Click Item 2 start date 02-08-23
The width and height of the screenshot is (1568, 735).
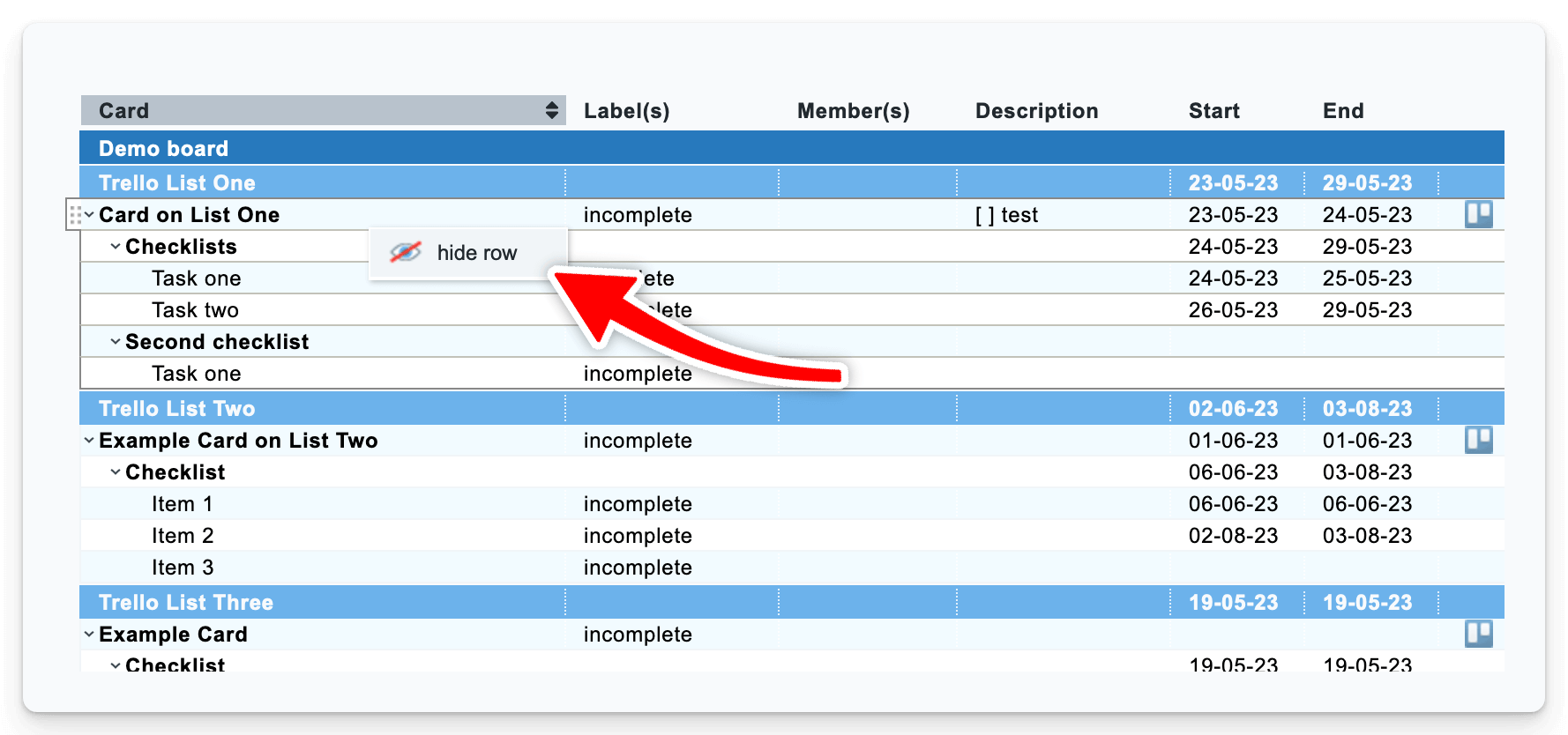coord(1233,536)
